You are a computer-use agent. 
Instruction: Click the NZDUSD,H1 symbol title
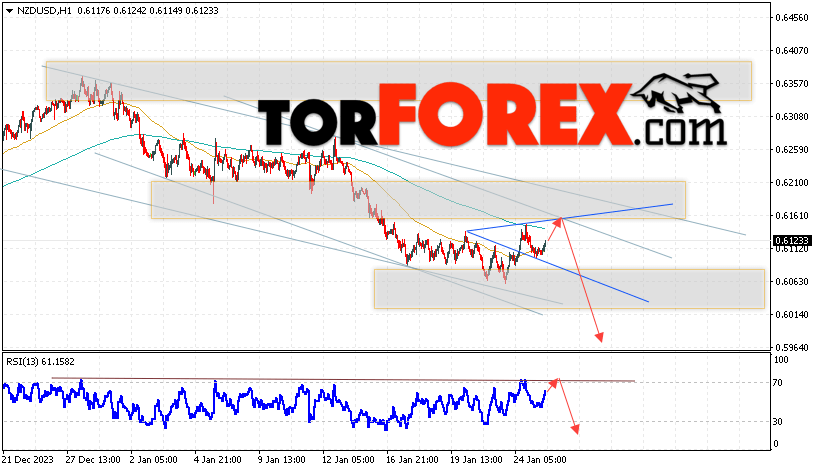44,10
